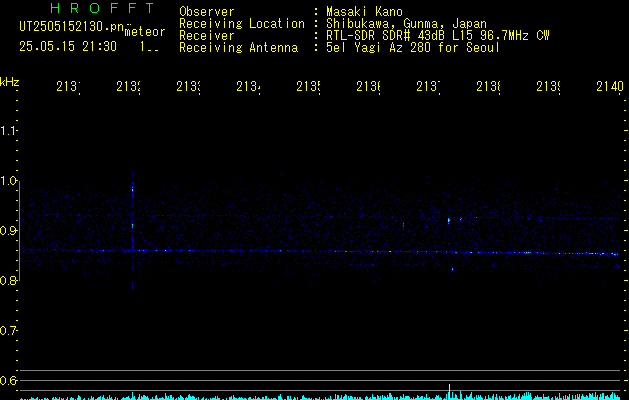Click the vertical gray range bar on the frequency axis
This screenshot has width=629, height=400.
click(20, 231)
